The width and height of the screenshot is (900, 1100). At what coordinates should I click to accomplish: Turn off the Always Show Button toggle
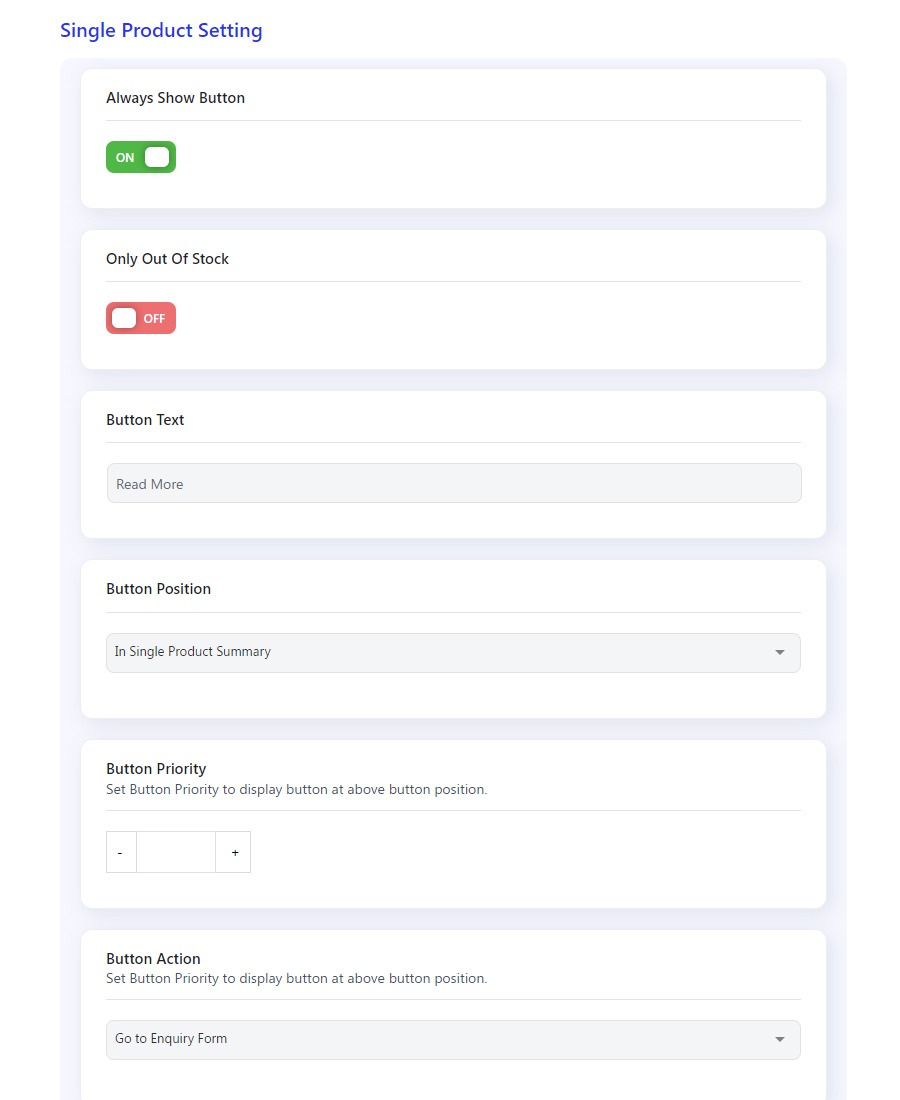coord(140,157)
